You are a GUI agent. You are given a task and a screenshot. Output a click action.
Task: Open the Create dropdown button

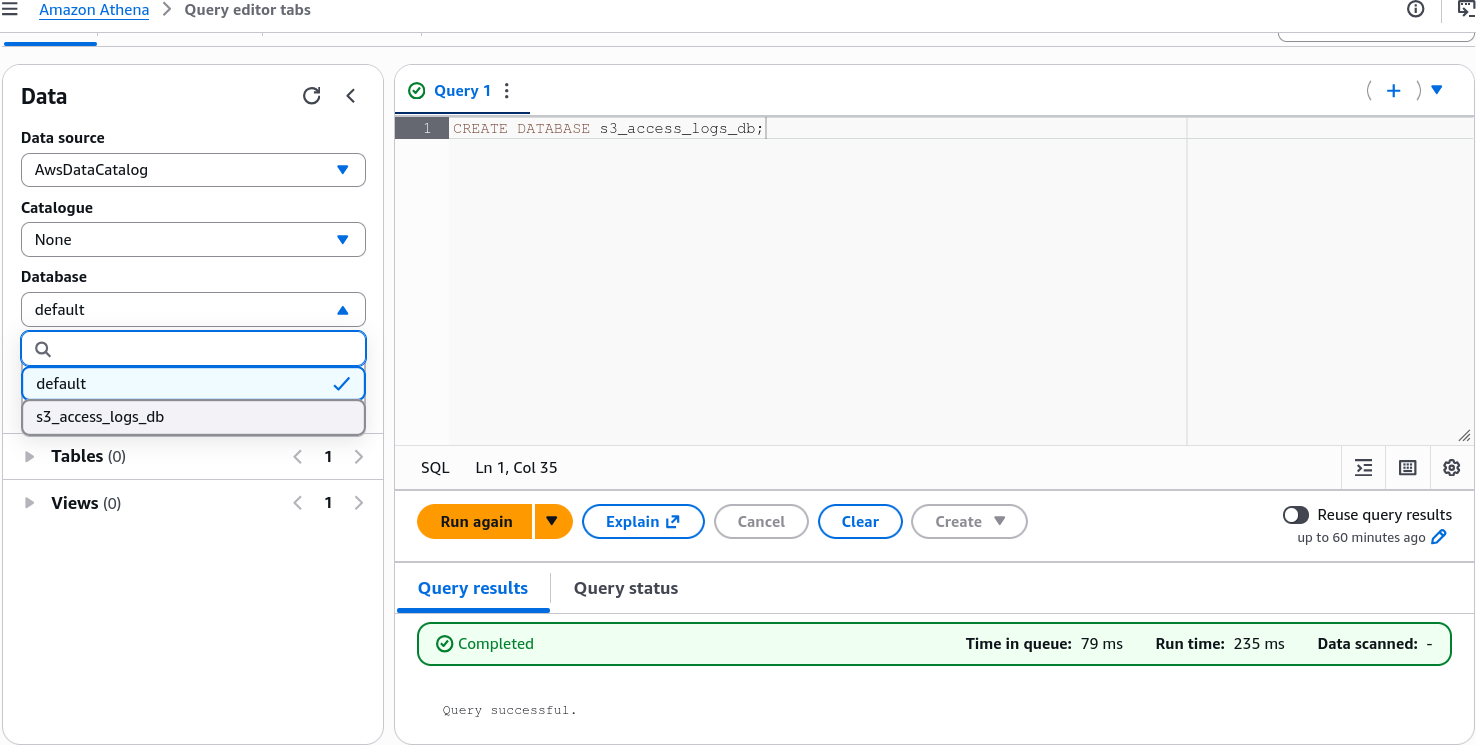969,522
